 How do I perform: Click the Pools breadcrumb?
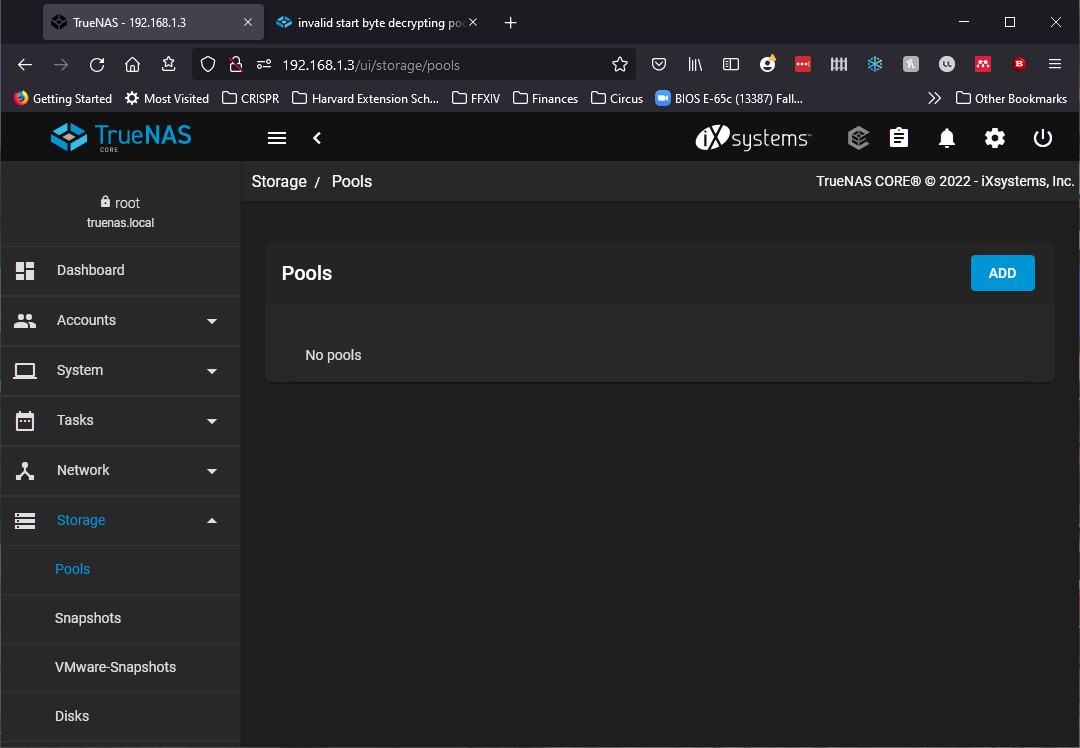352,181
